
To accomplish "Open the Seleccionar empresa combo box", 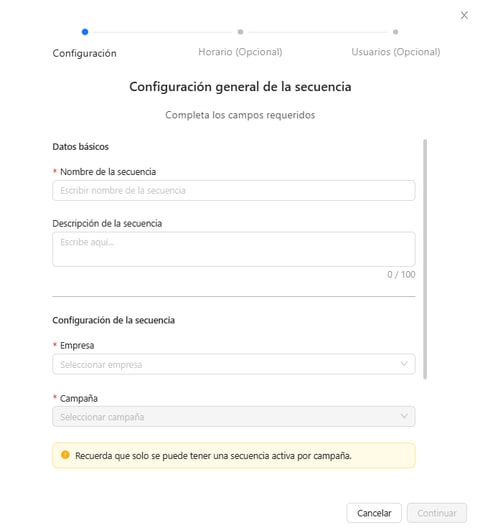I will coord(234,364).
